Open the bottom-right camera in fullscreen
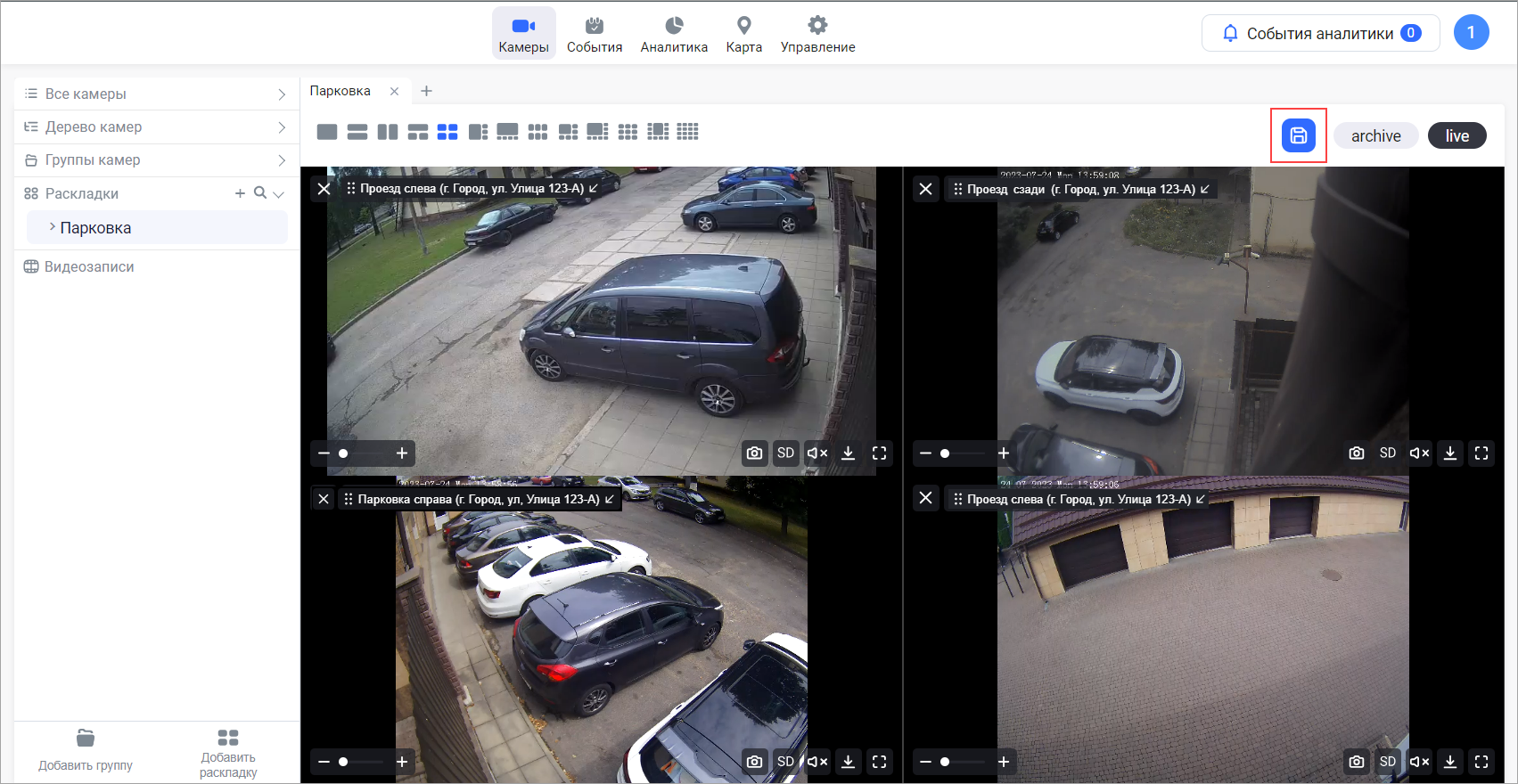1518x784 pixels. (1481, 762)
